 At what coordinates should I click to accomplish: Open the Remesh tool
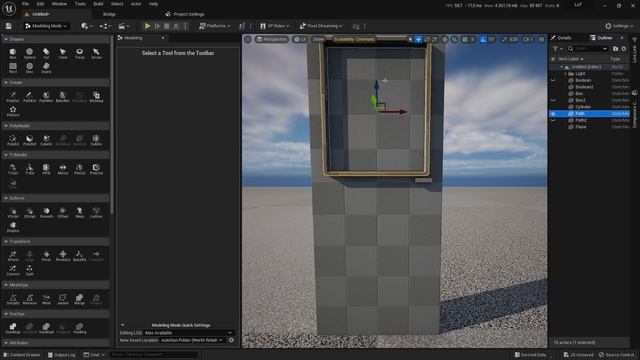tap(29, 299)
